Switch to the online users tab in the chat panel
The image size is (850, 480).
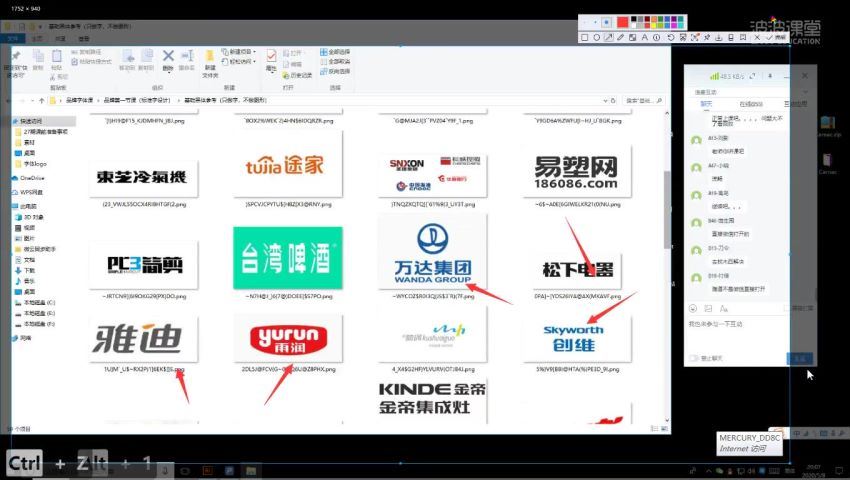(751, 104)
